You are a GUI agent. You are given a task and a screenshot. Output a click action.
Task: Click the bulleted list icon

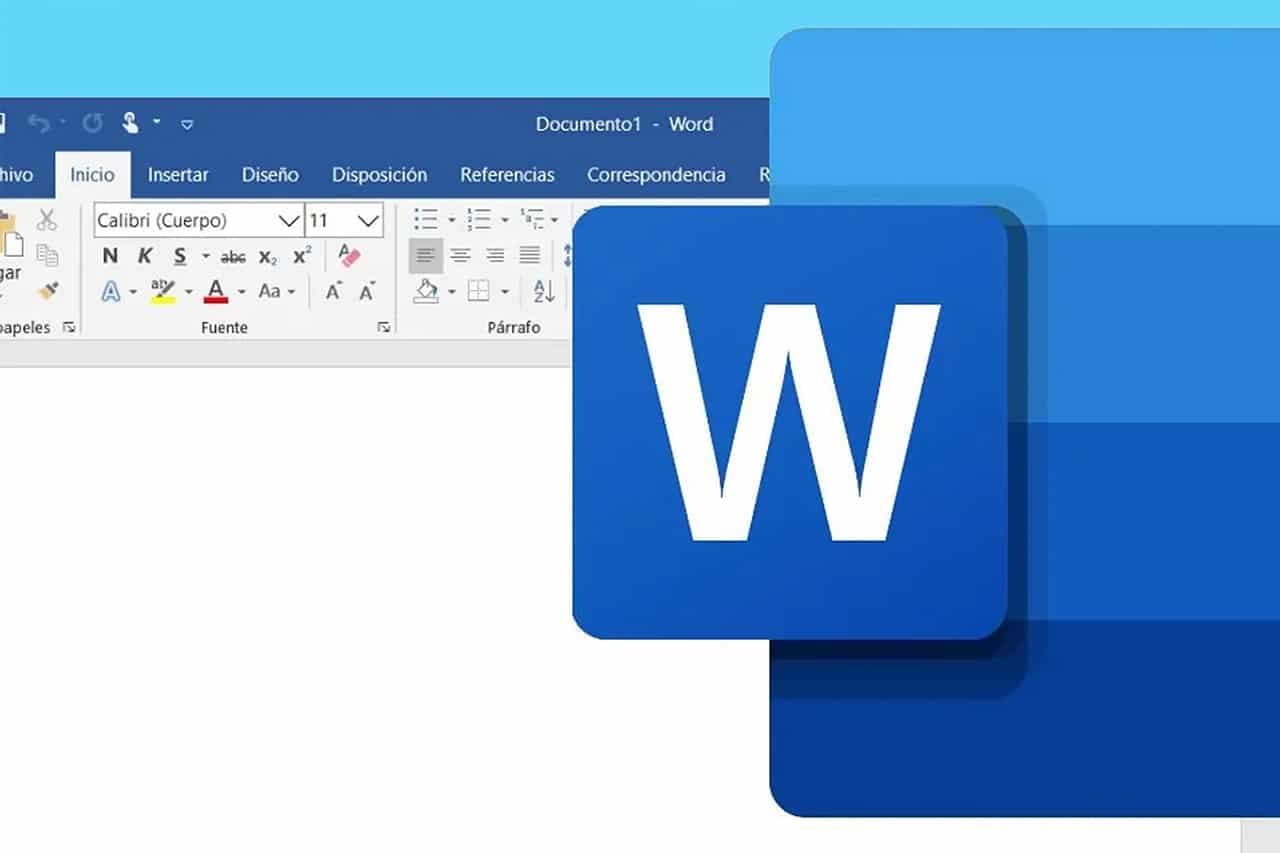426,219
